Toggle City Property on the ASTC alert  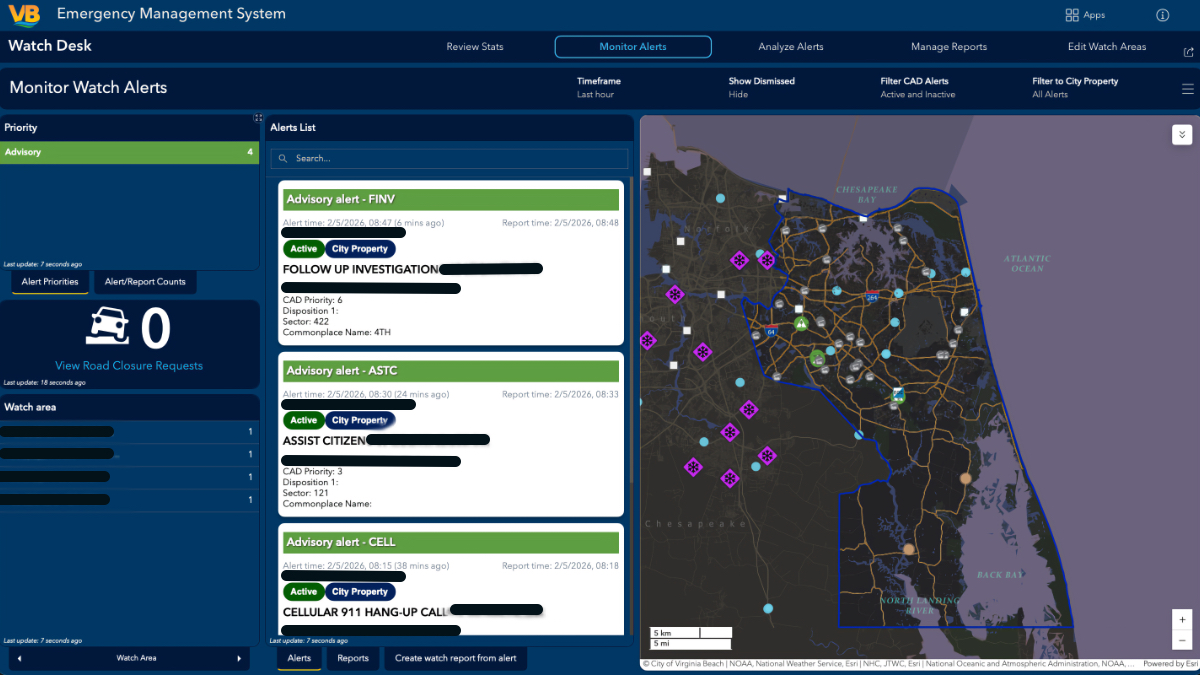pyautogui.click(x=360, y=420)
